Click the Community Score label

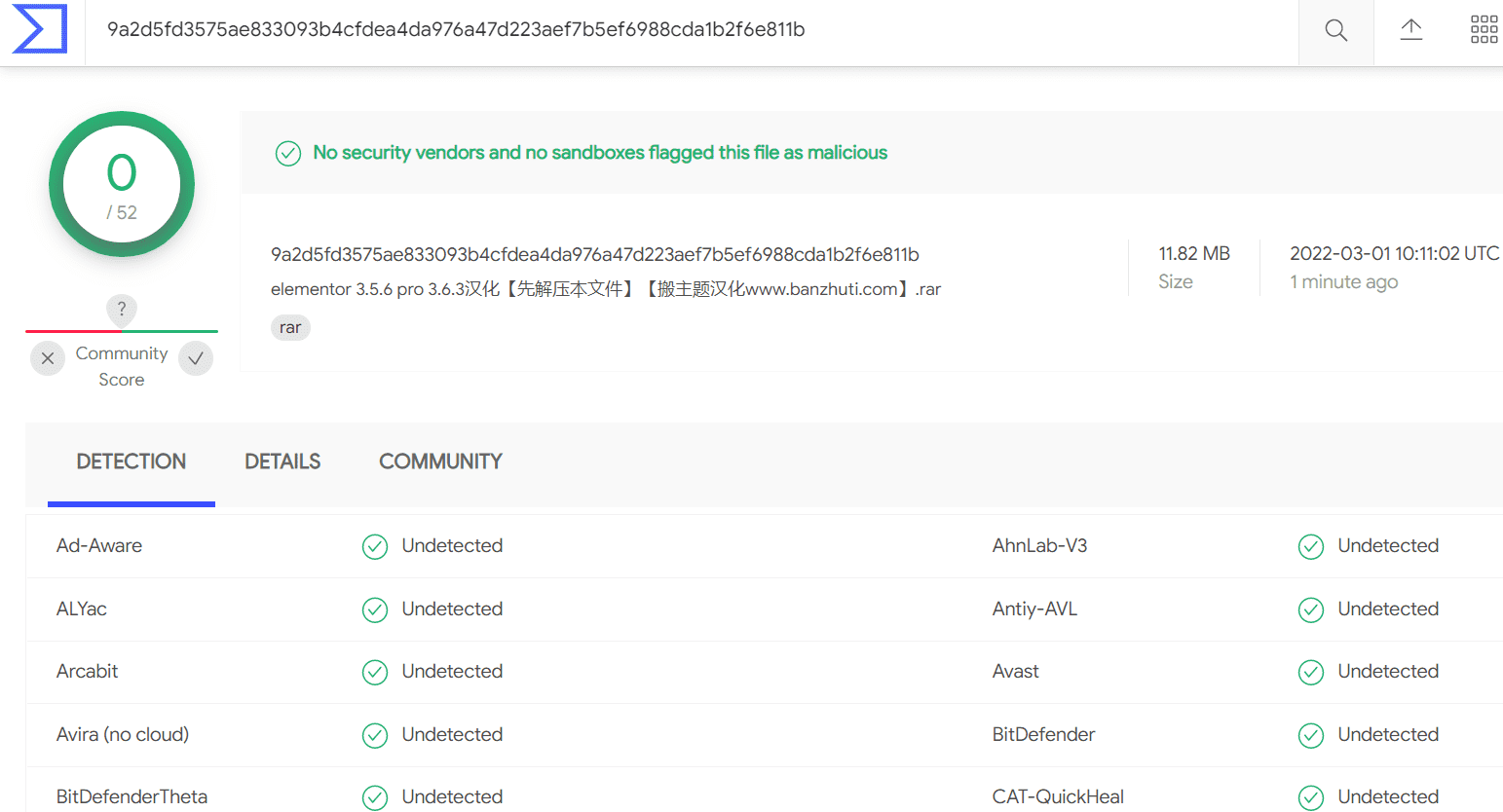pyautogui.click(x=122, y=367)
